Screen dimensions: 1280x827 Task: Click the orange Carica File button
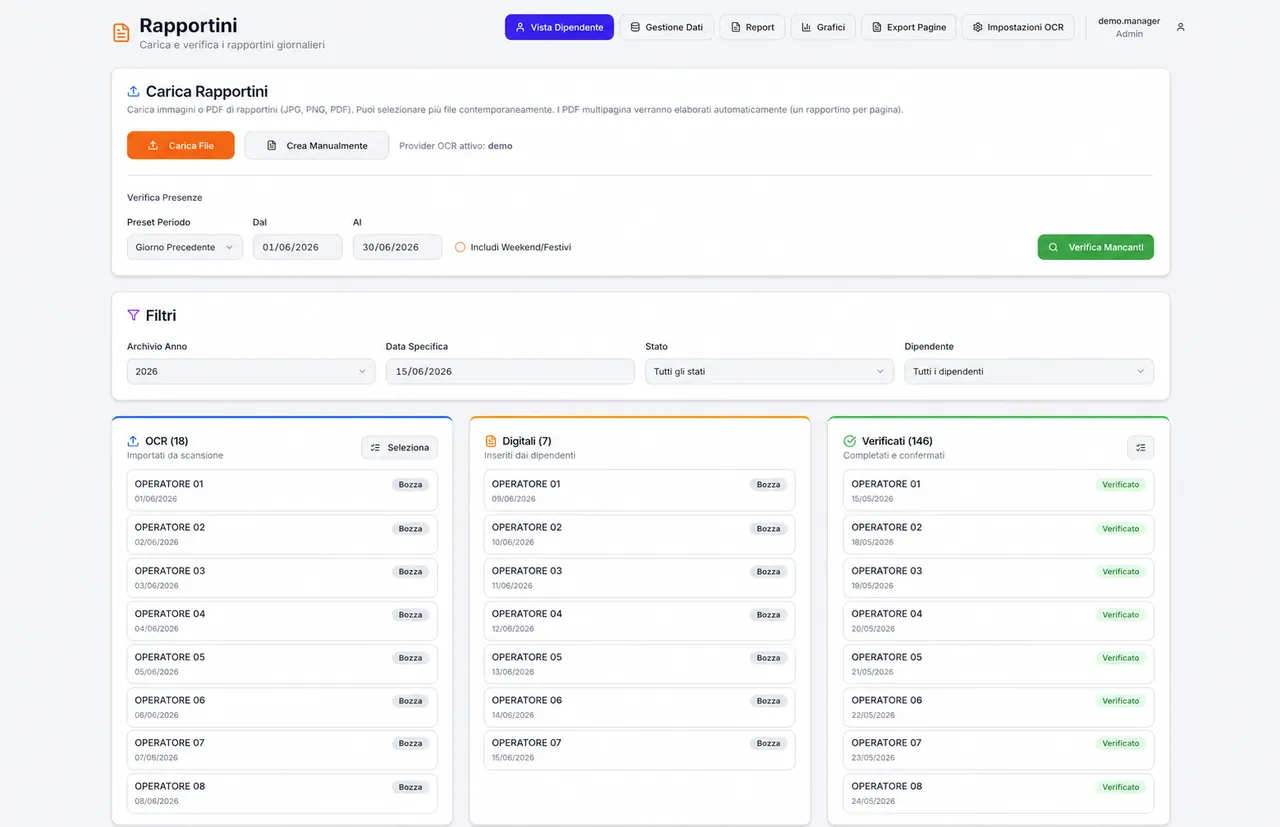181,145
